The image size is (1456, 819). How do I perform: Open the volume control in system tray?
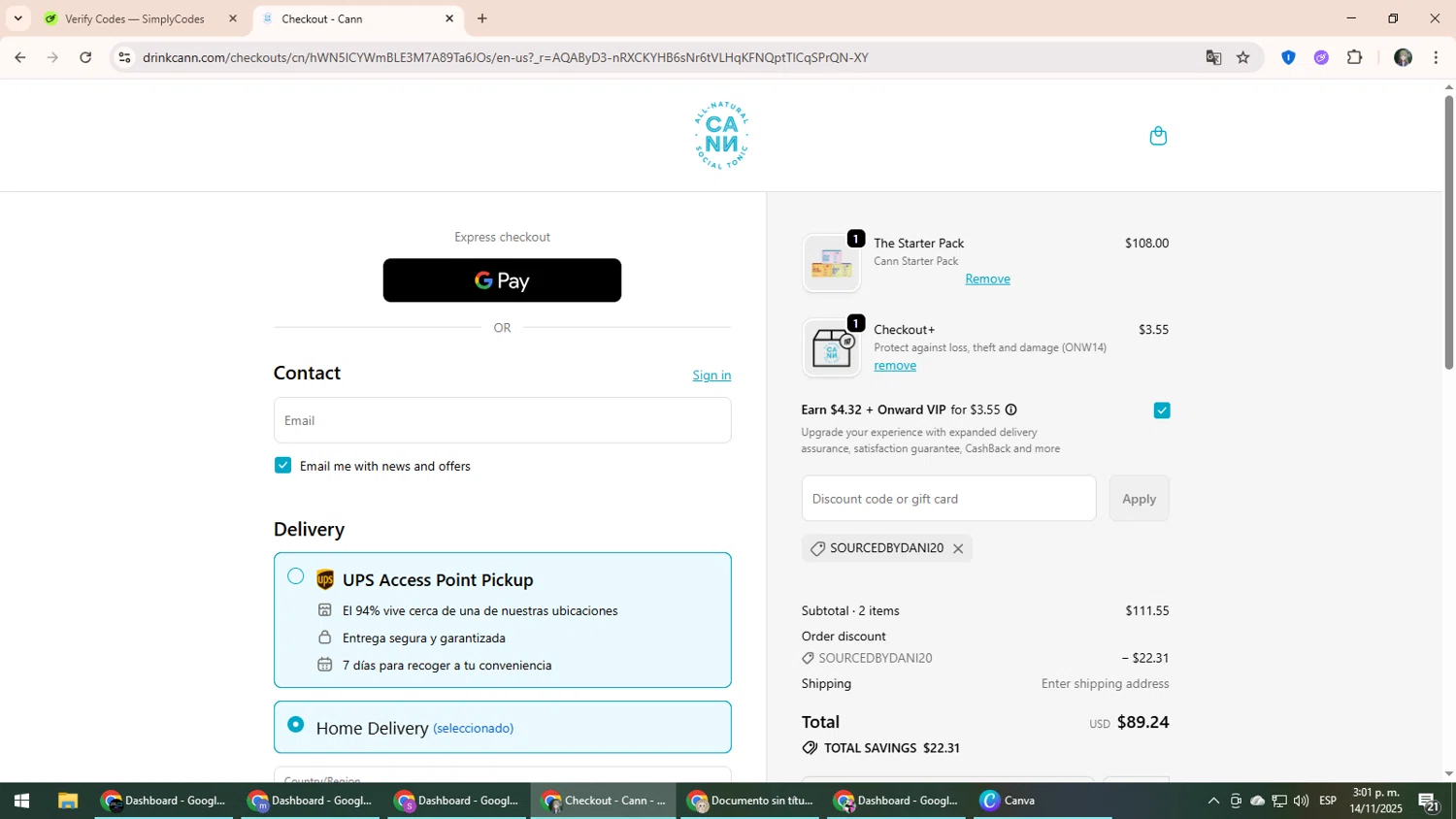pyautogui.click(x=1301, y=801)
